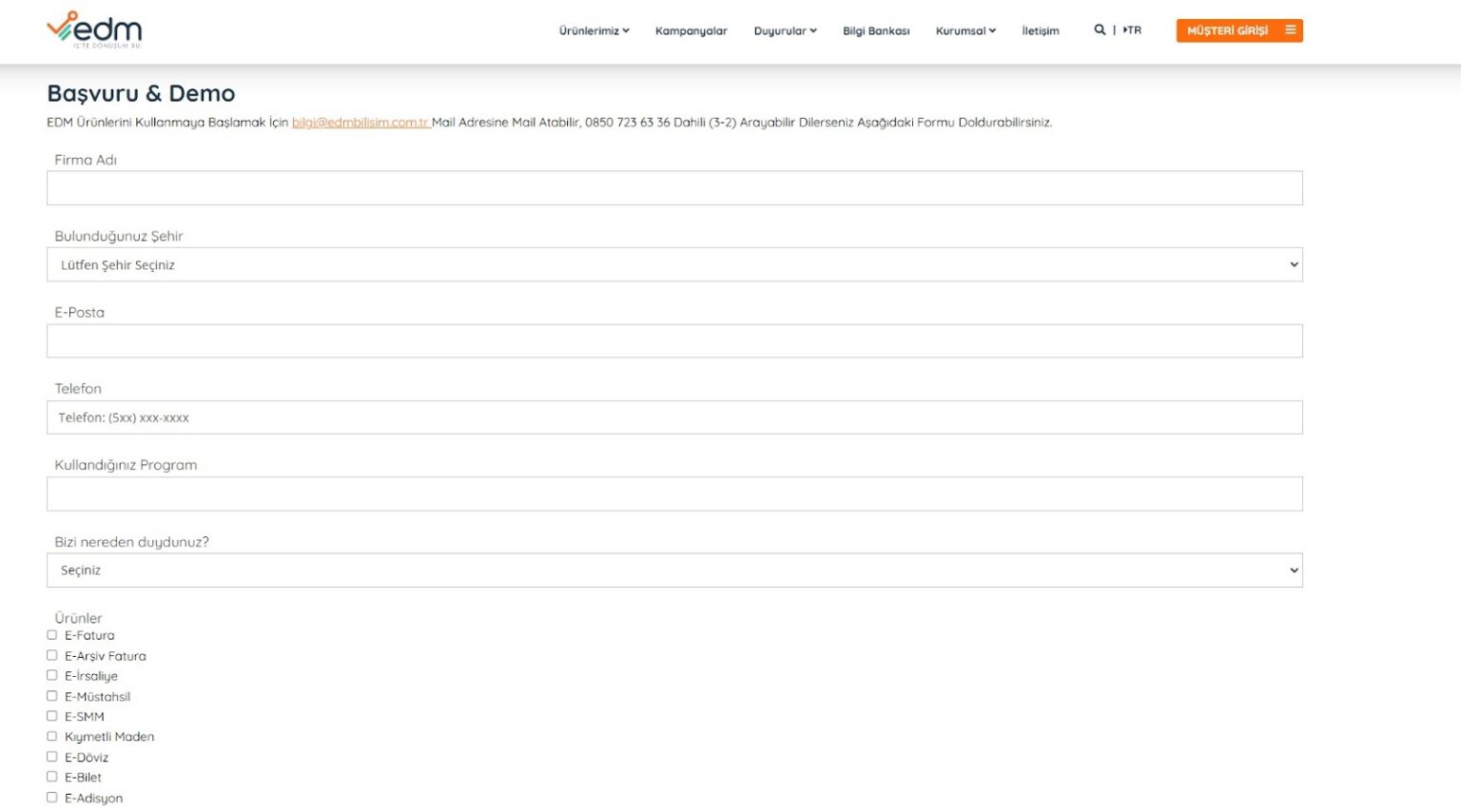Screen dimensions: 1461x812
Task: Click the EDM logo in header
Action: click(x=94, y=30)
